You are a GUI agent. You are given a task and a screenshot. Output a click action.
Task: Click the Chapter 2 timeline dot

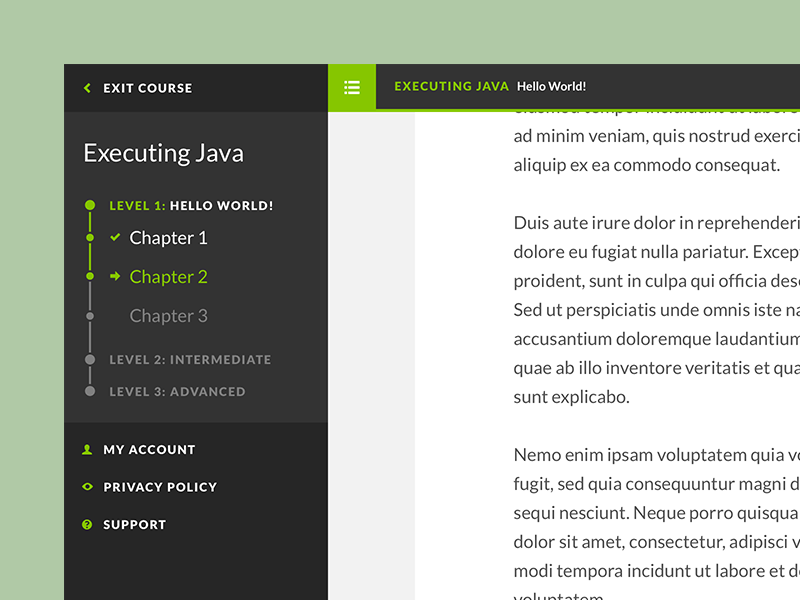[90, 276]
